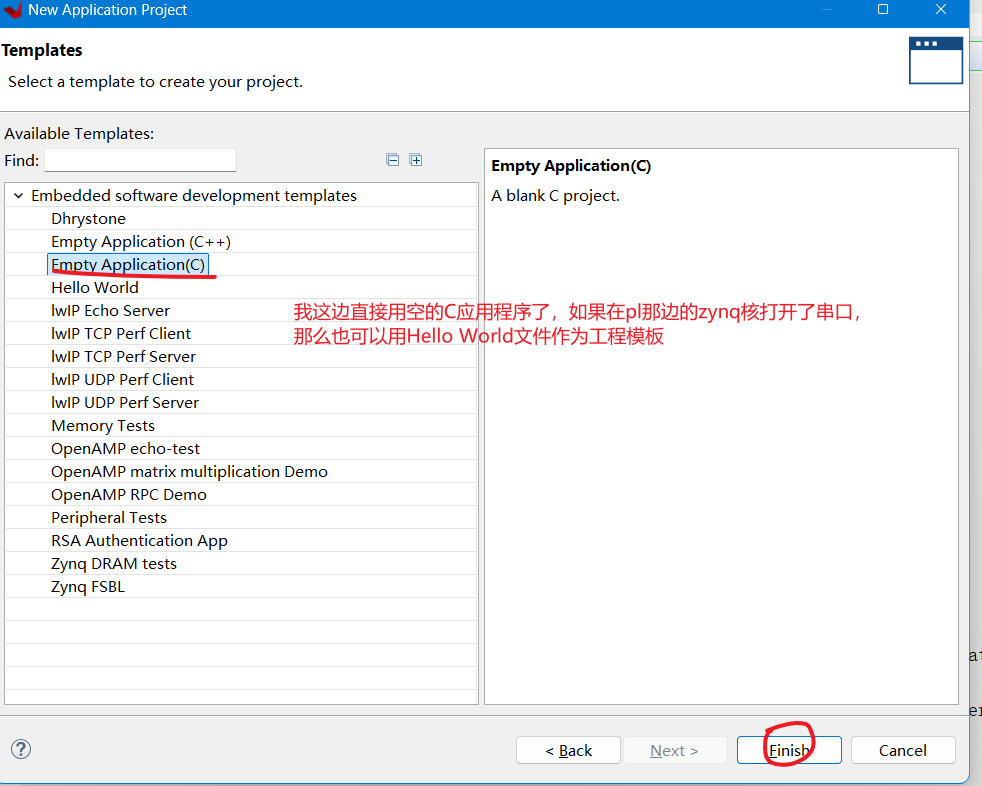Maximize the New Application Project window

883,9
